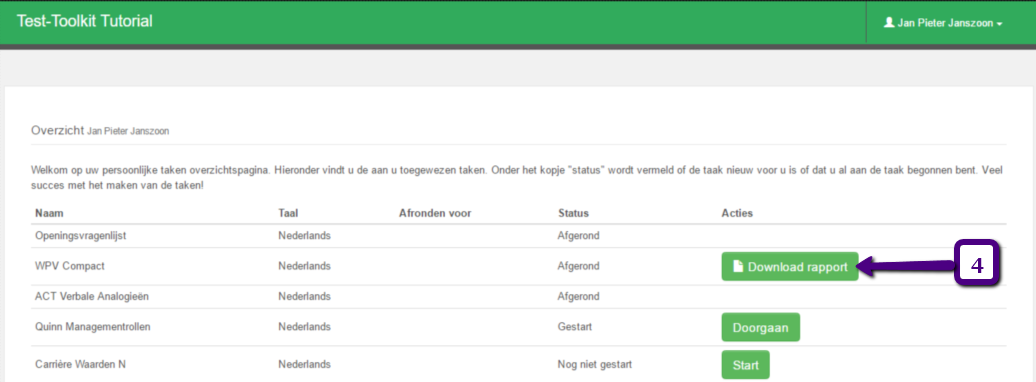Open the Jan Pieter Janszoon user menu
This screenshot has height=382, width=1036.
pyautogui.click(x=944, y=22)
